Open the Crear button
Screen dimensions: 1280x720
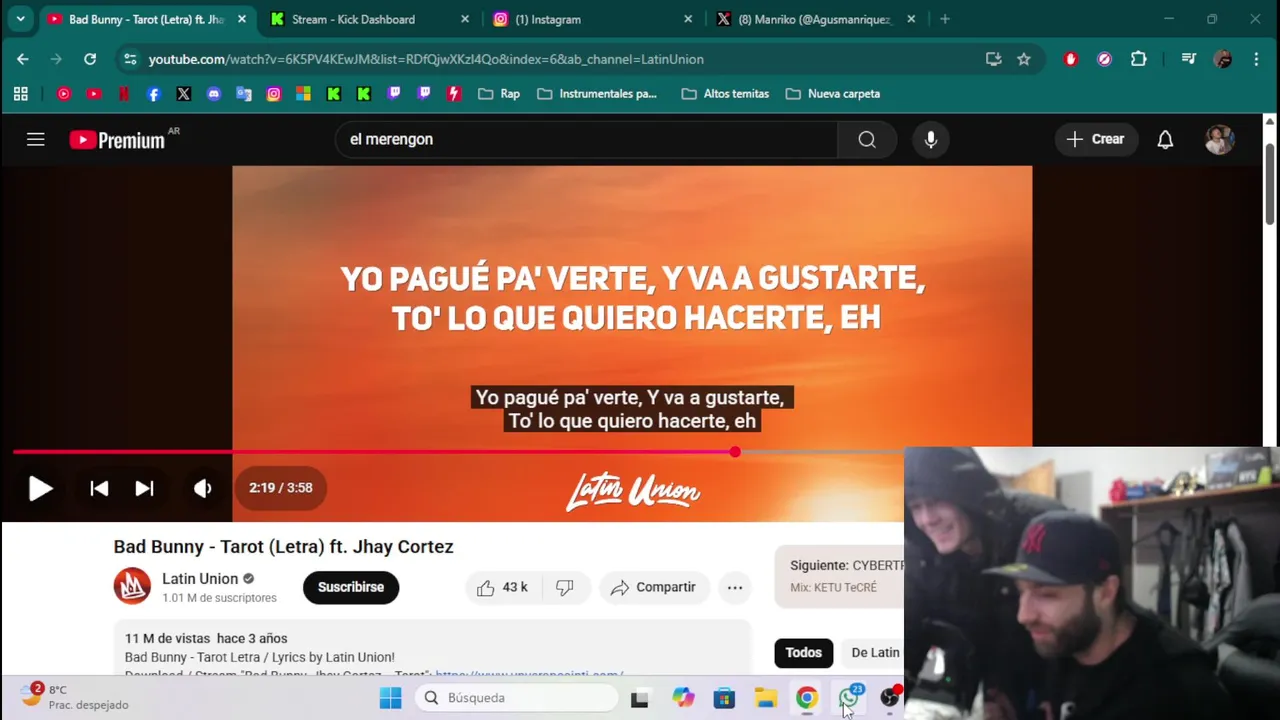[x=1095, y=139]
